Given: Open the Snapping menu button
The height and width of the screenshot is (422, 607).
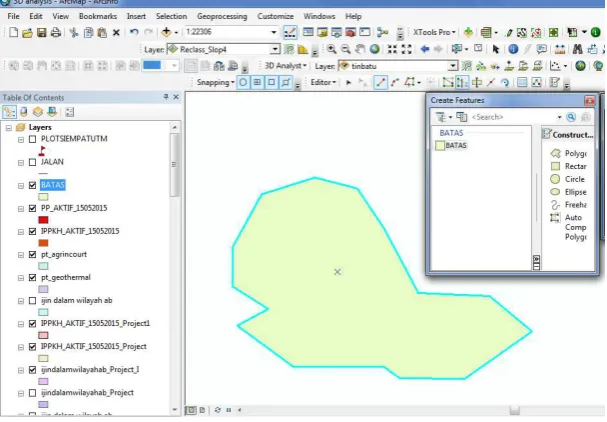Looking at the screenshot, I should (215, 82).
